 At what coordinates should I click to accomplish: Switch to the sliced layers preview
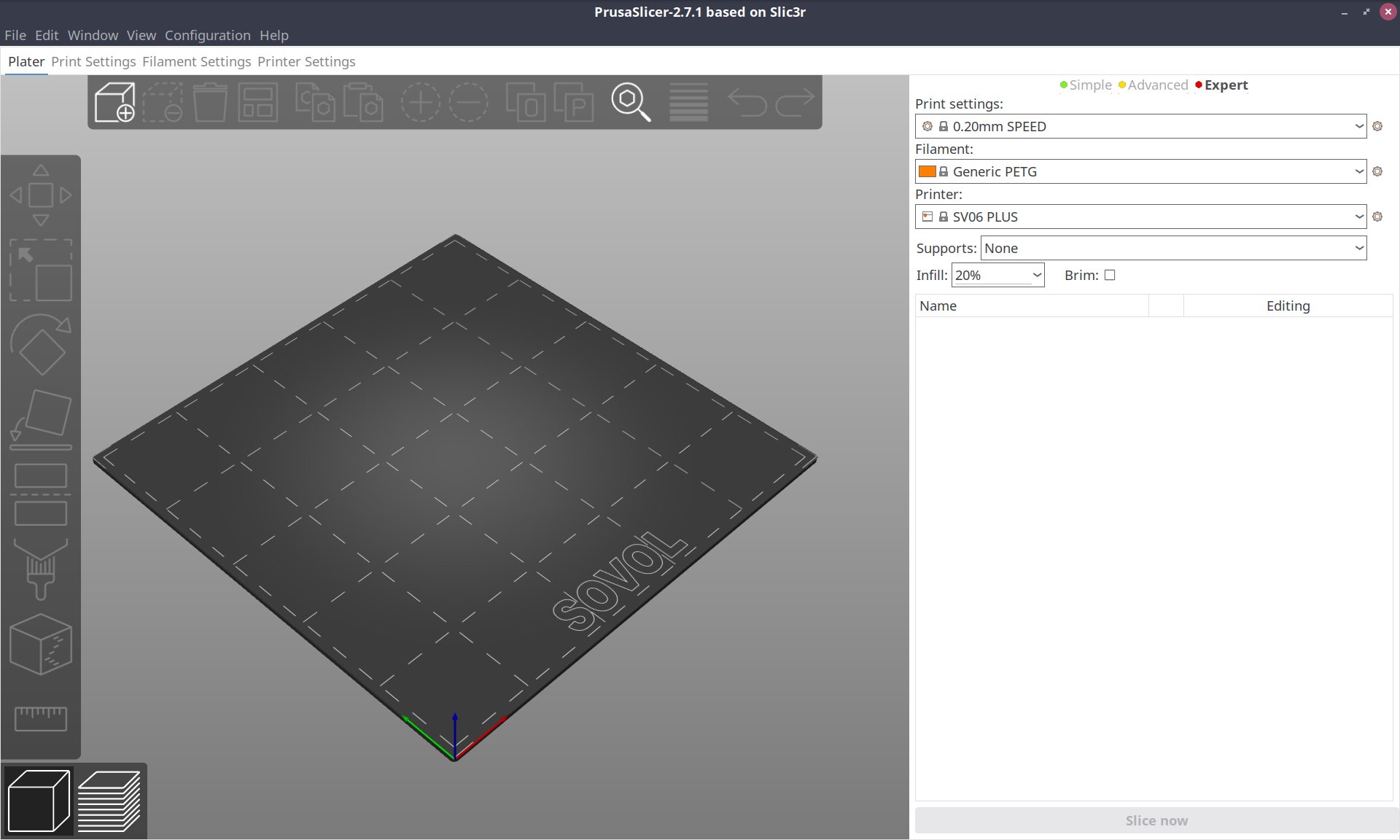pyautogui.click(x=109, y=801)
